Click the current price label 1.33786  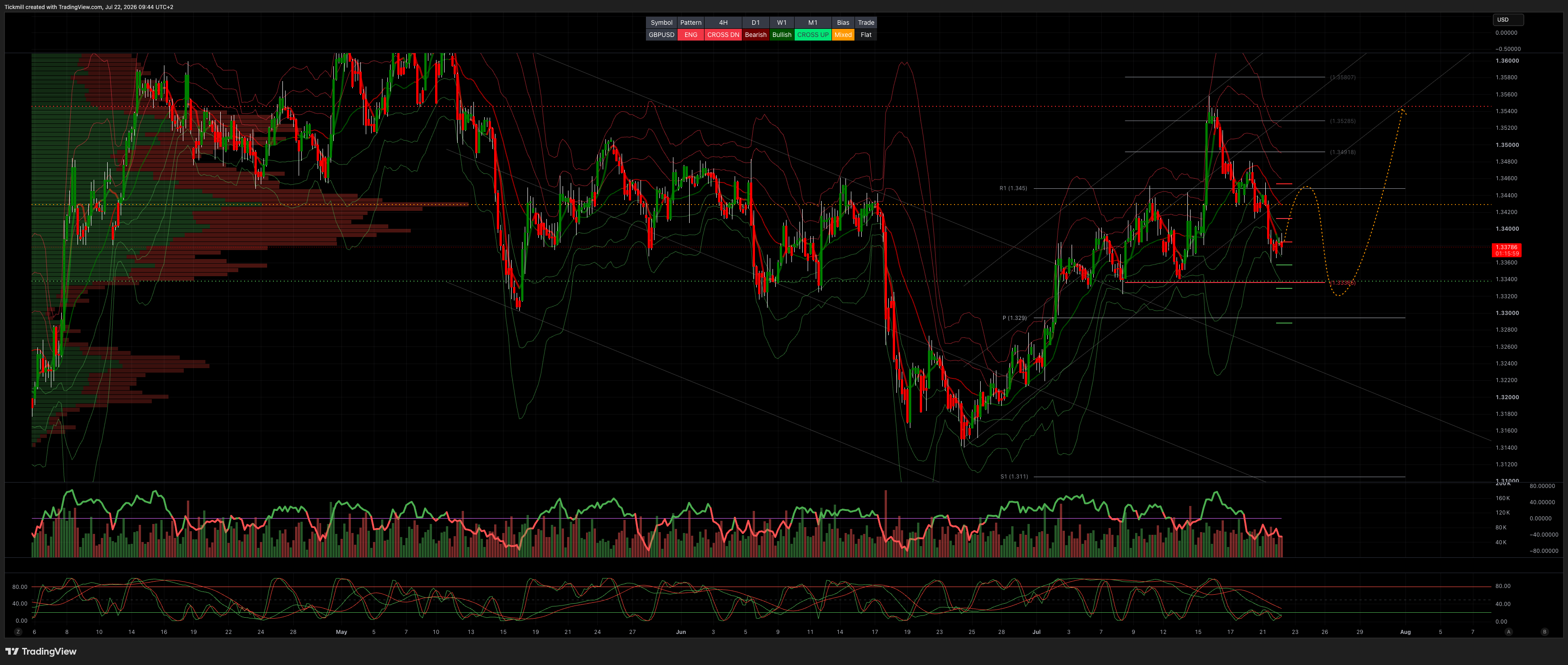click(1507, 251)
